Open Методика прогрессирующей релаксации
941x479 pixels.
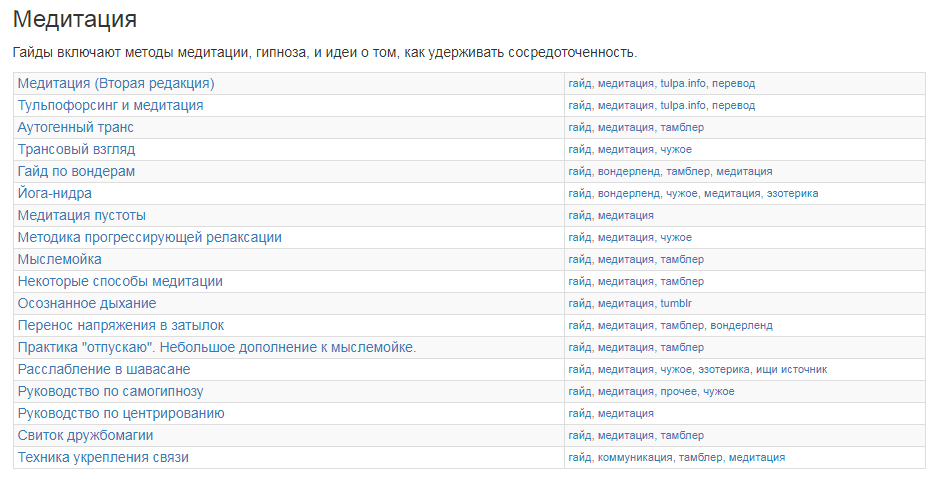149,238
